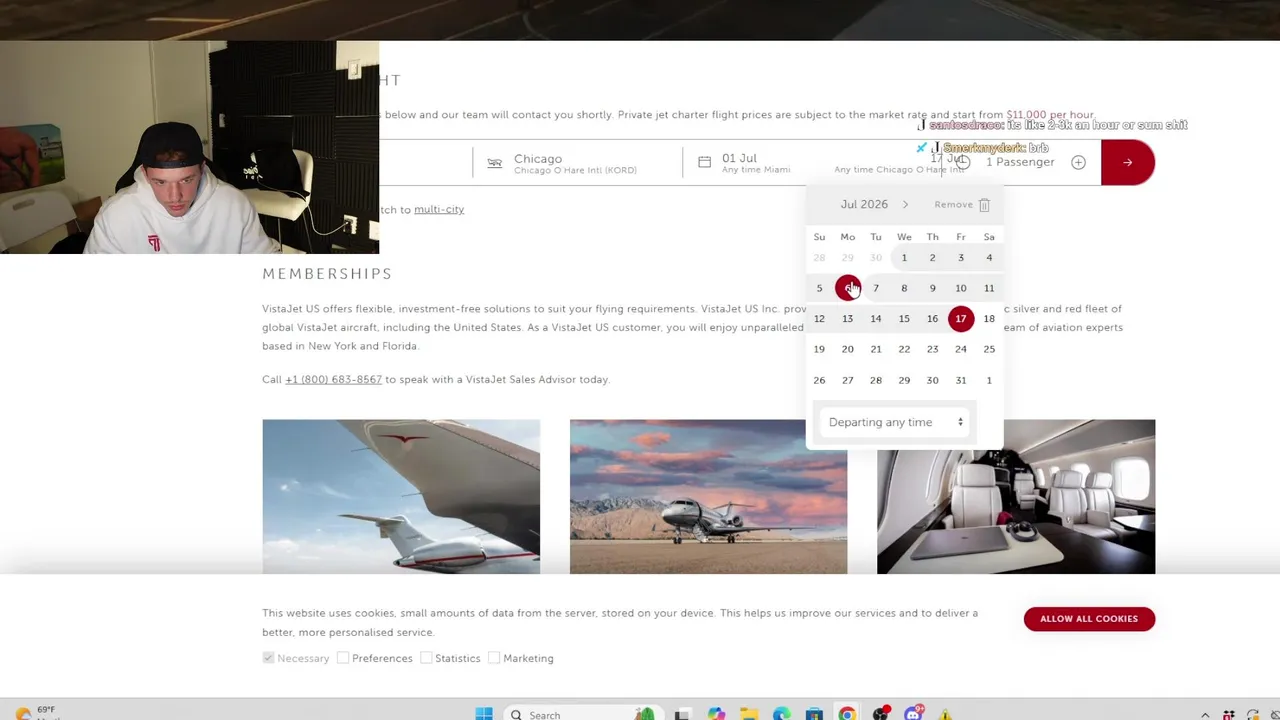The image size is (1280, 720).
Task: Open Discord from the taskbar
Action: [913, 714]
